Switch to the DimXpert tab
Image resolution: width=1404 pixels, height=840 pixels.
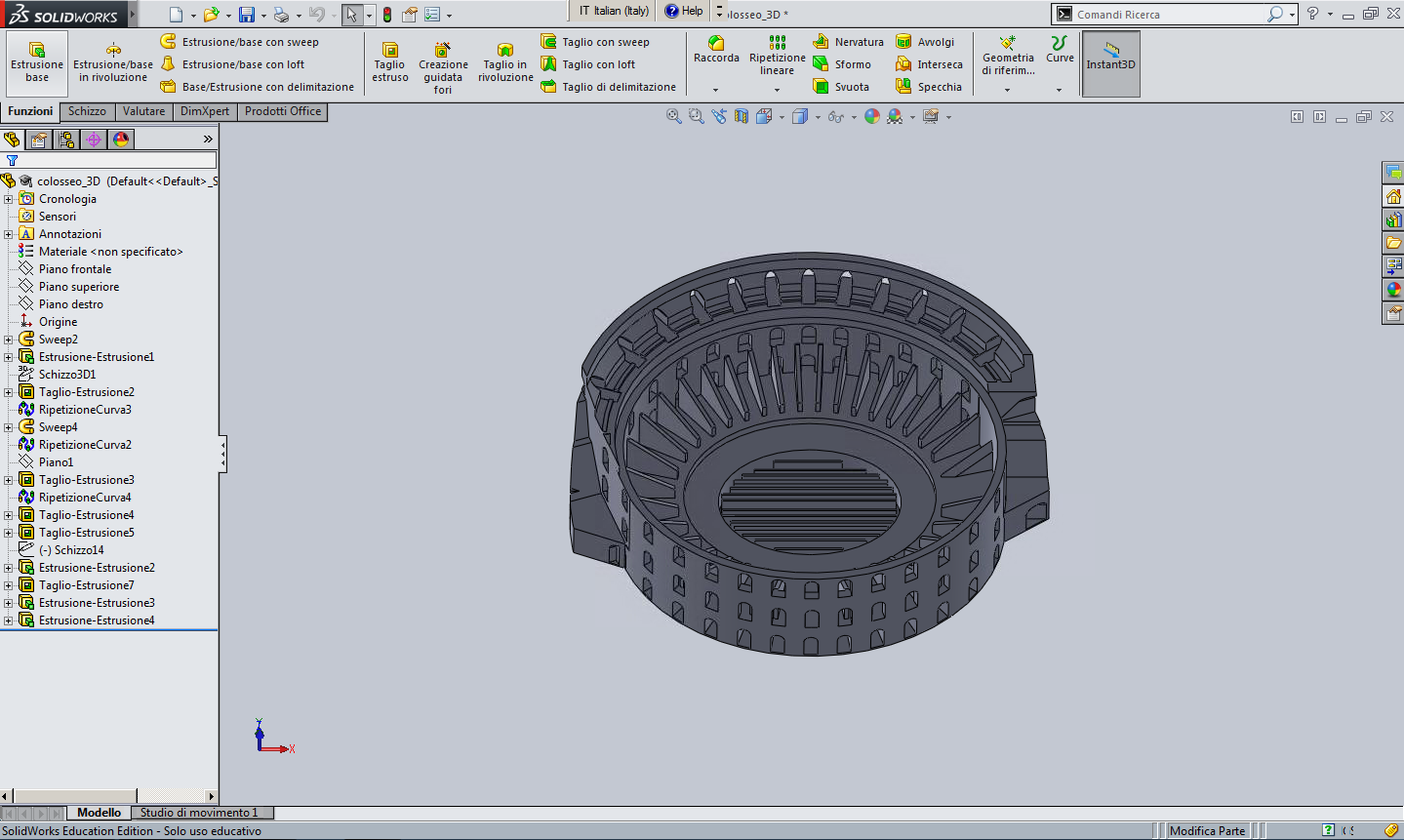205,111
